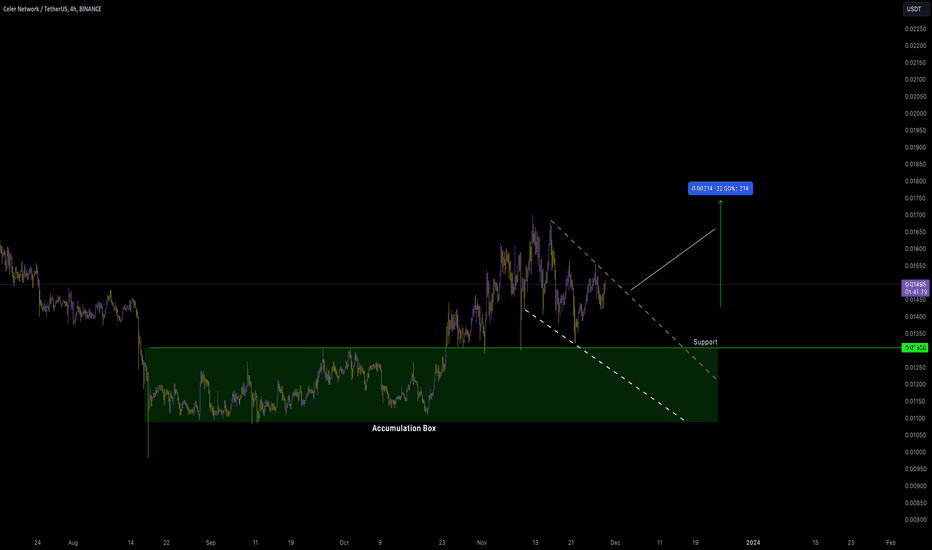
Task: Click the 0.00800 price axis label
Action: coord(915,520)
